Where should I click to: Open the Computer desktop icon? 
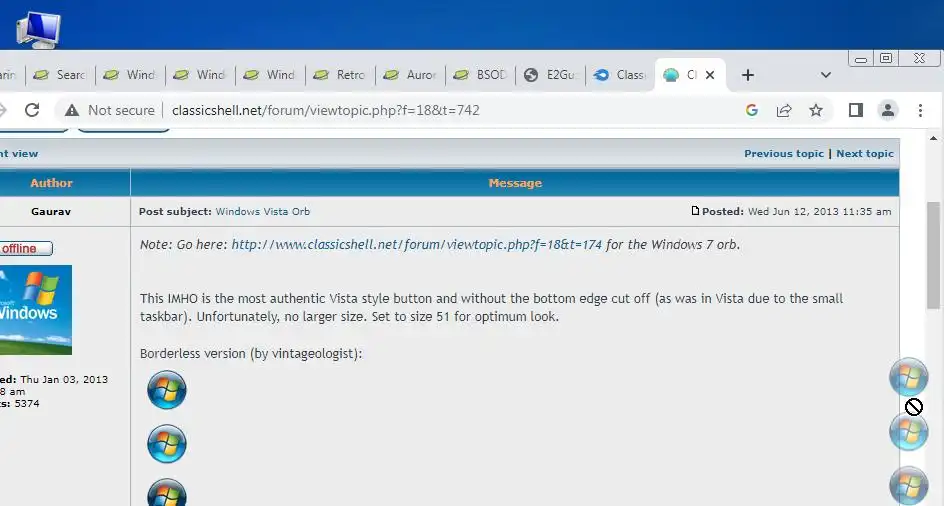[39, 28]
